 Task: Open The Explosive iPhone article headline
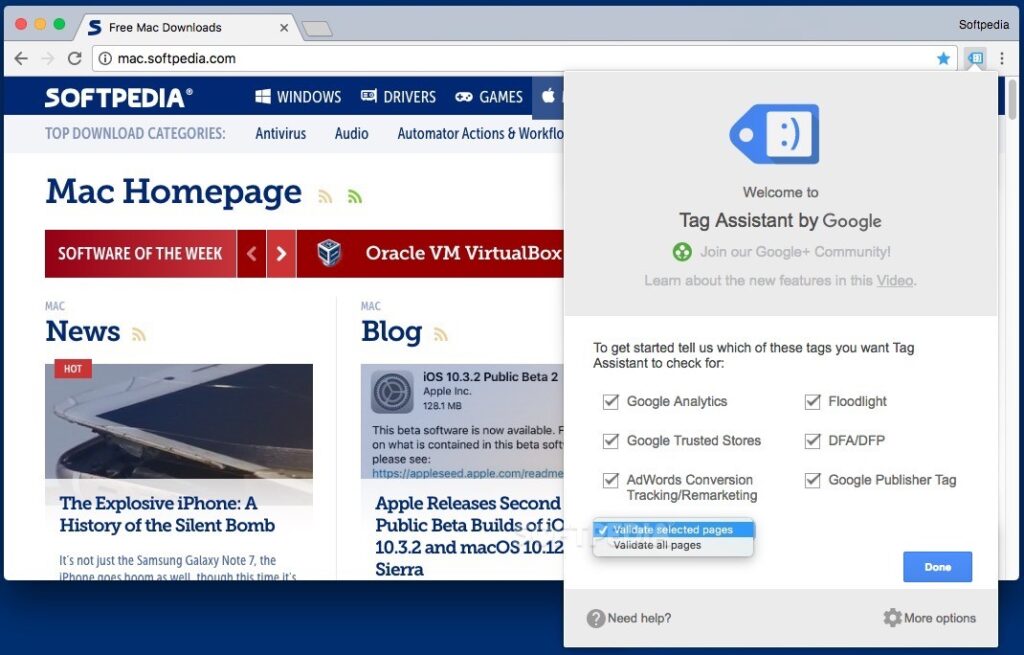[x=167, y=515]
